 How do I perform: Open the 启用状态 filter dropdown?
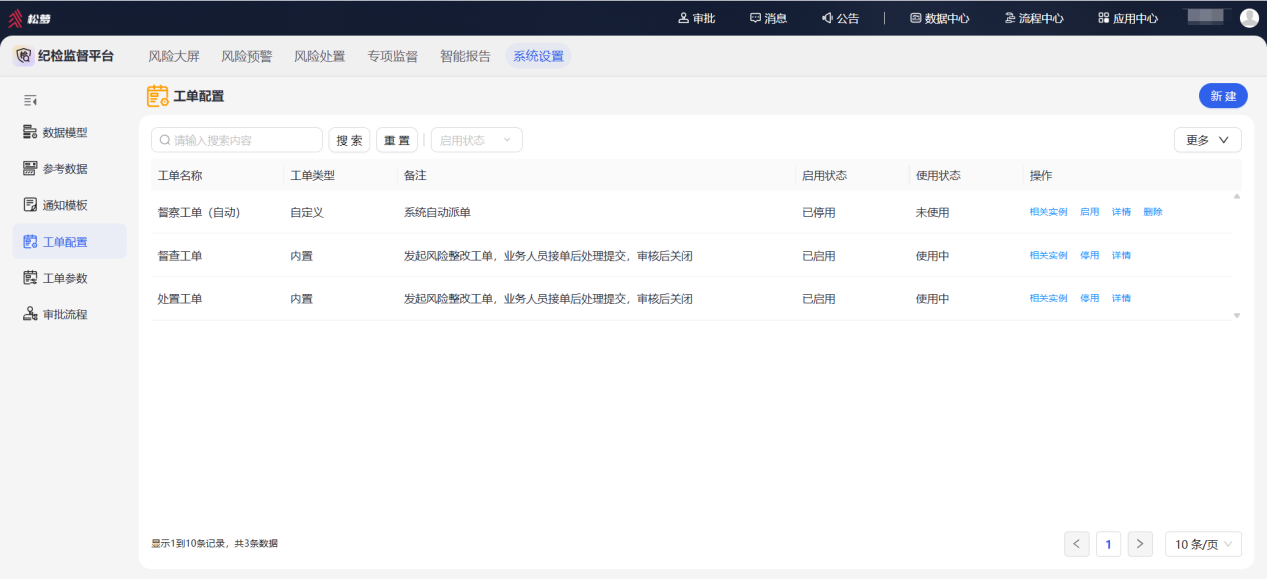(476, 140)
